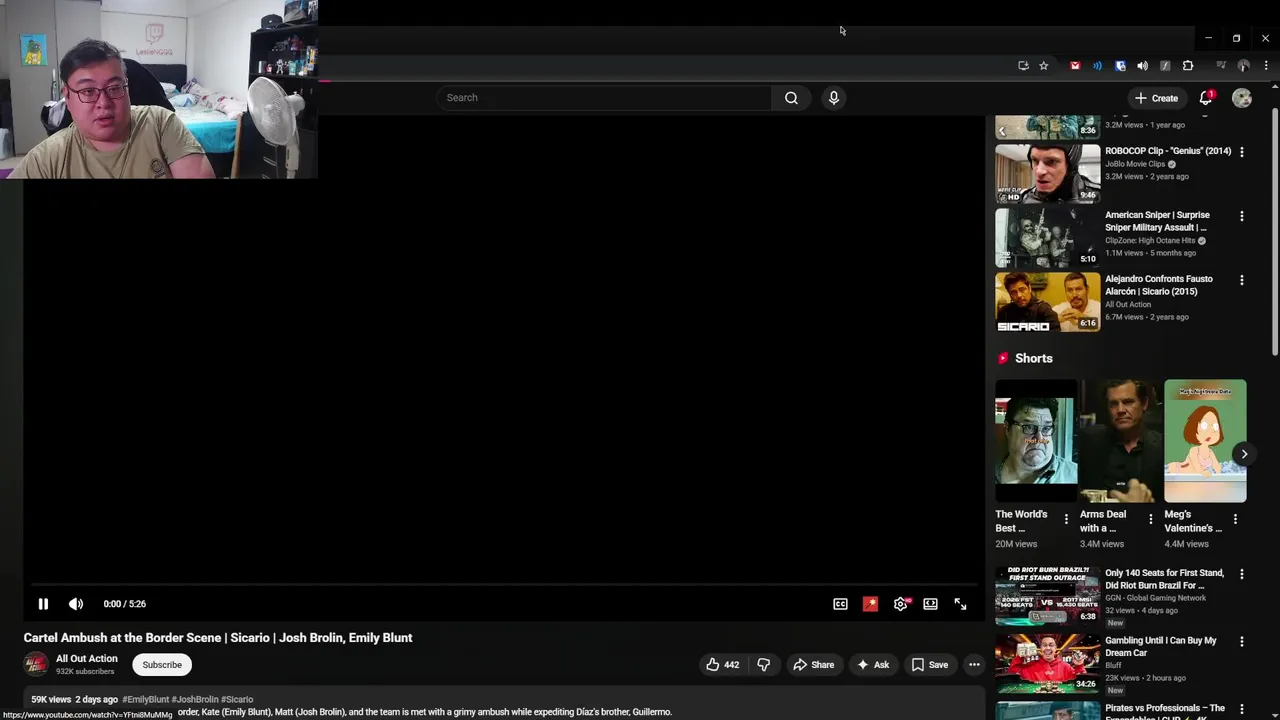Image resolution: width=1280 pixels, height=720 pixels.
Task: Enter full screen mode
Action: (x=960, y=604)
